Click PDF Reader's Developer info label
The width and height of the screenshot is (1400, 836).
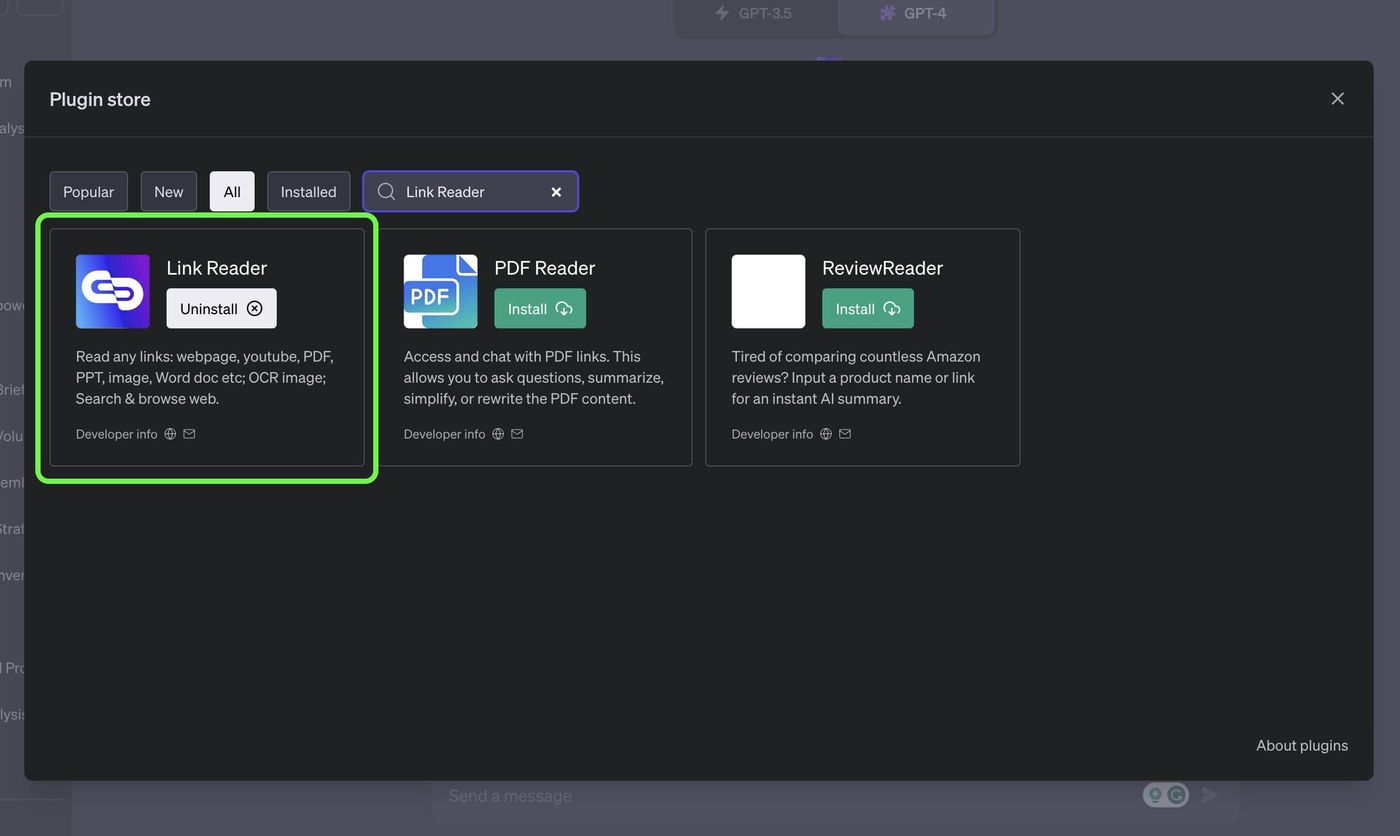(x=445, y=434)
